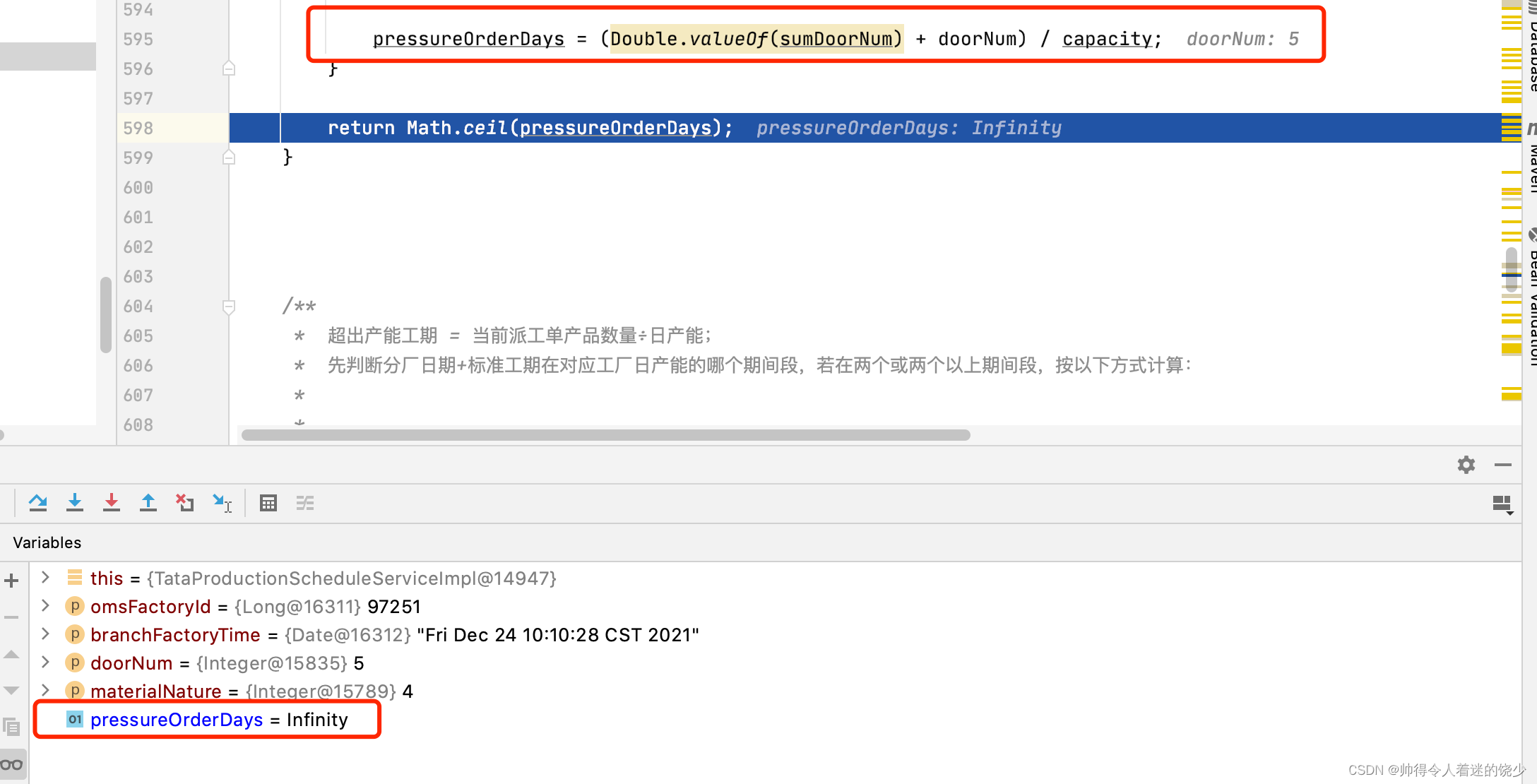Open the Database tool window tab
Viewport: 1537px width, 784px height.
click(1530, 42)
